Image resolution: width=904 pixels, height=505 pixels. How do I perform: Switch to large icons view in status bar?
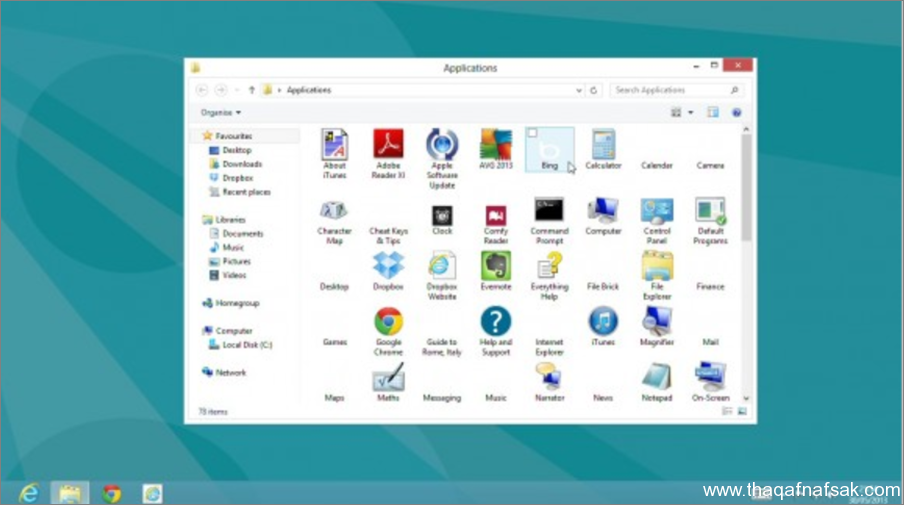[x=742, y=411]
